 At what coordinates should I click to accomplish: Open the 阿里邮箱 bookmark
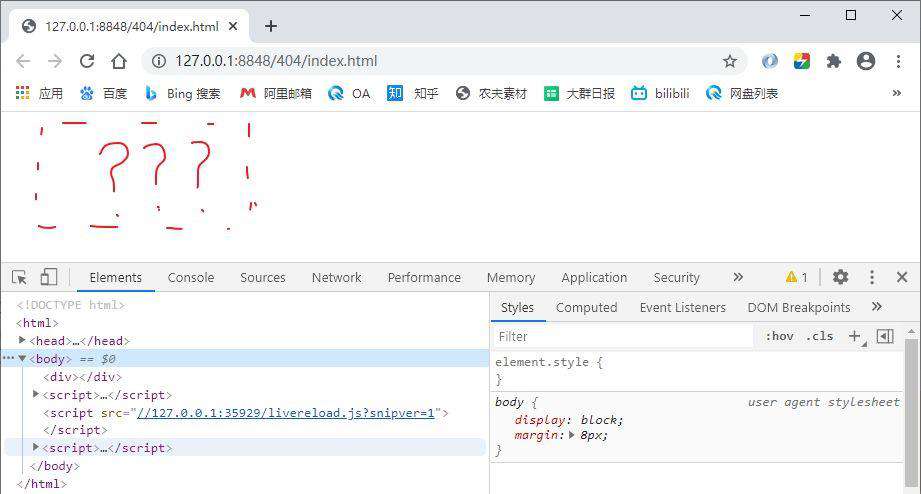(x=275, y=93)
